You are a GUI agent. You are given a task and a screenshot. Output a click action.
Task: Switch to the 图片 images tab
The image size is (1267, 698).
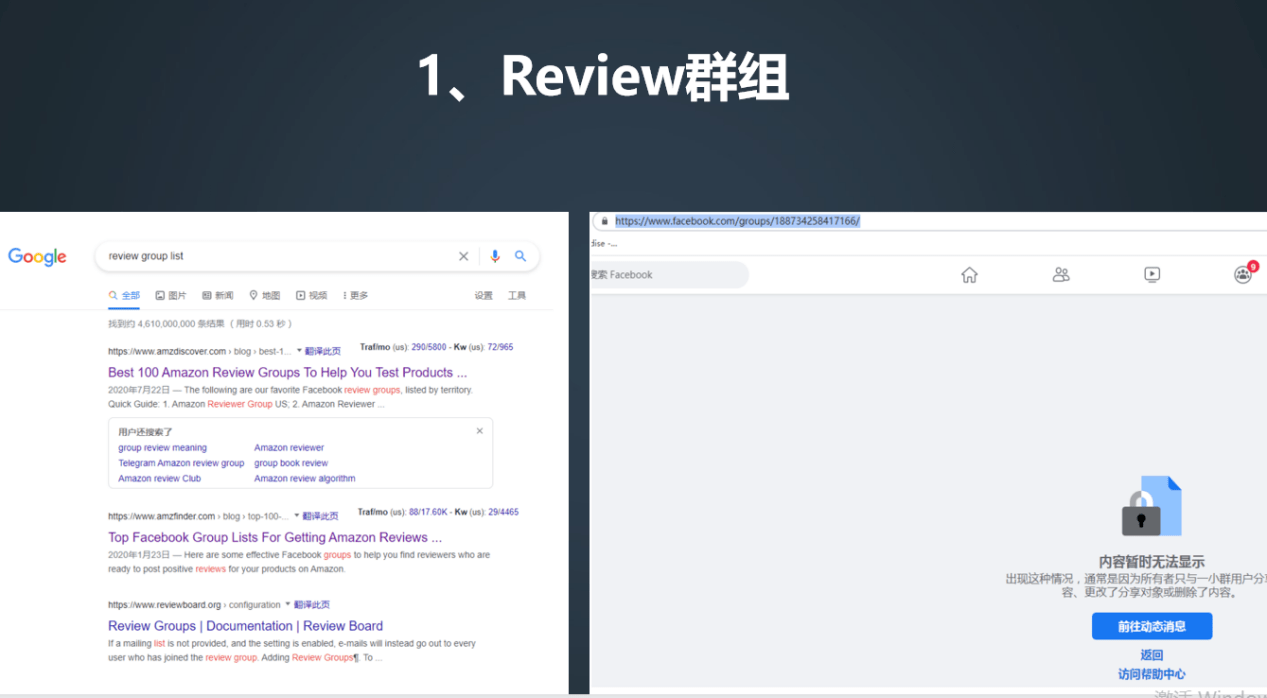(x=171, y=296)
